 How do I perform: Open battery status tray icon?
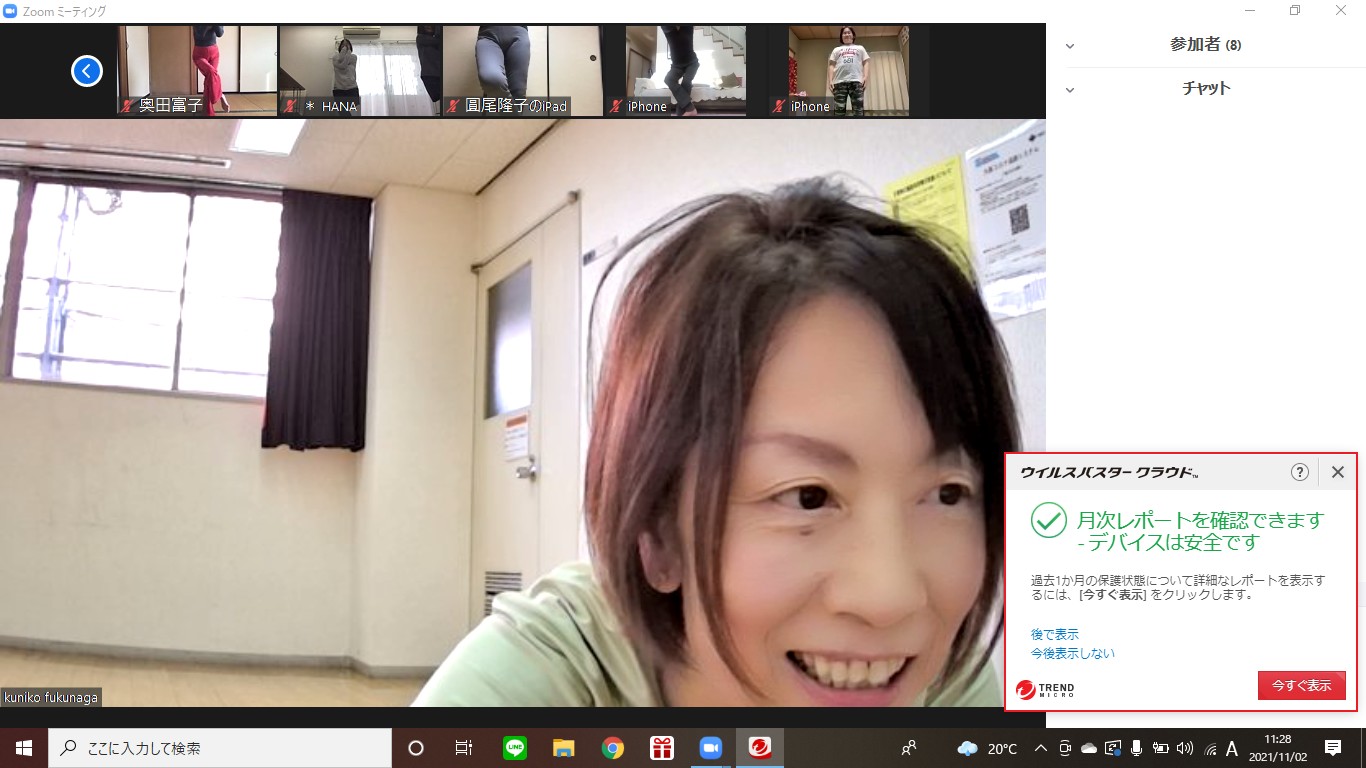(1161, 748)
